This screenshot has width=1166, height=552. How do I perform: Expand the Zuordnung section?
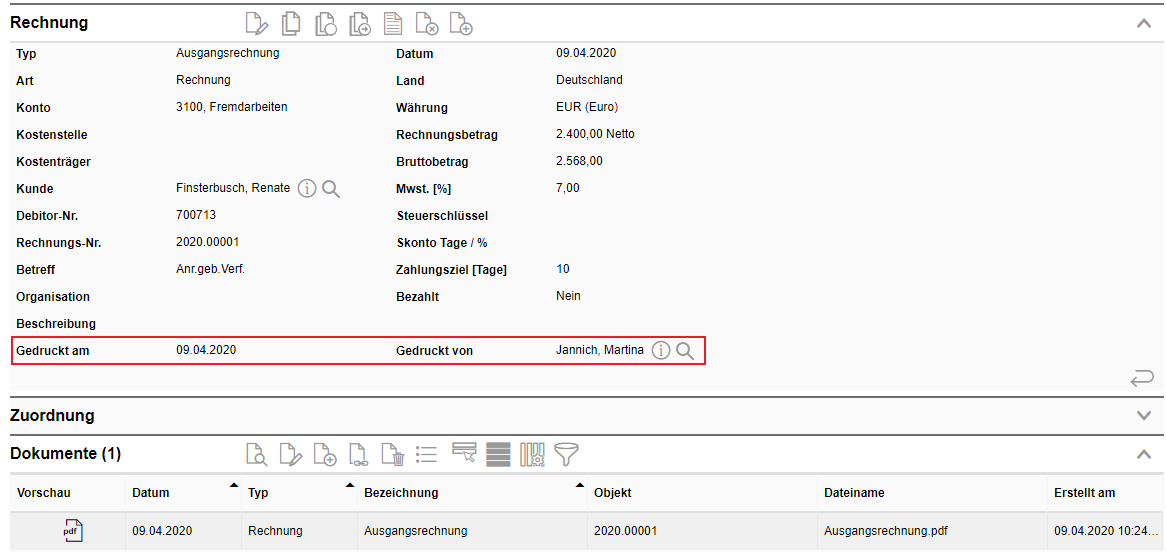pyautogui.click(x=1144, y=415)
